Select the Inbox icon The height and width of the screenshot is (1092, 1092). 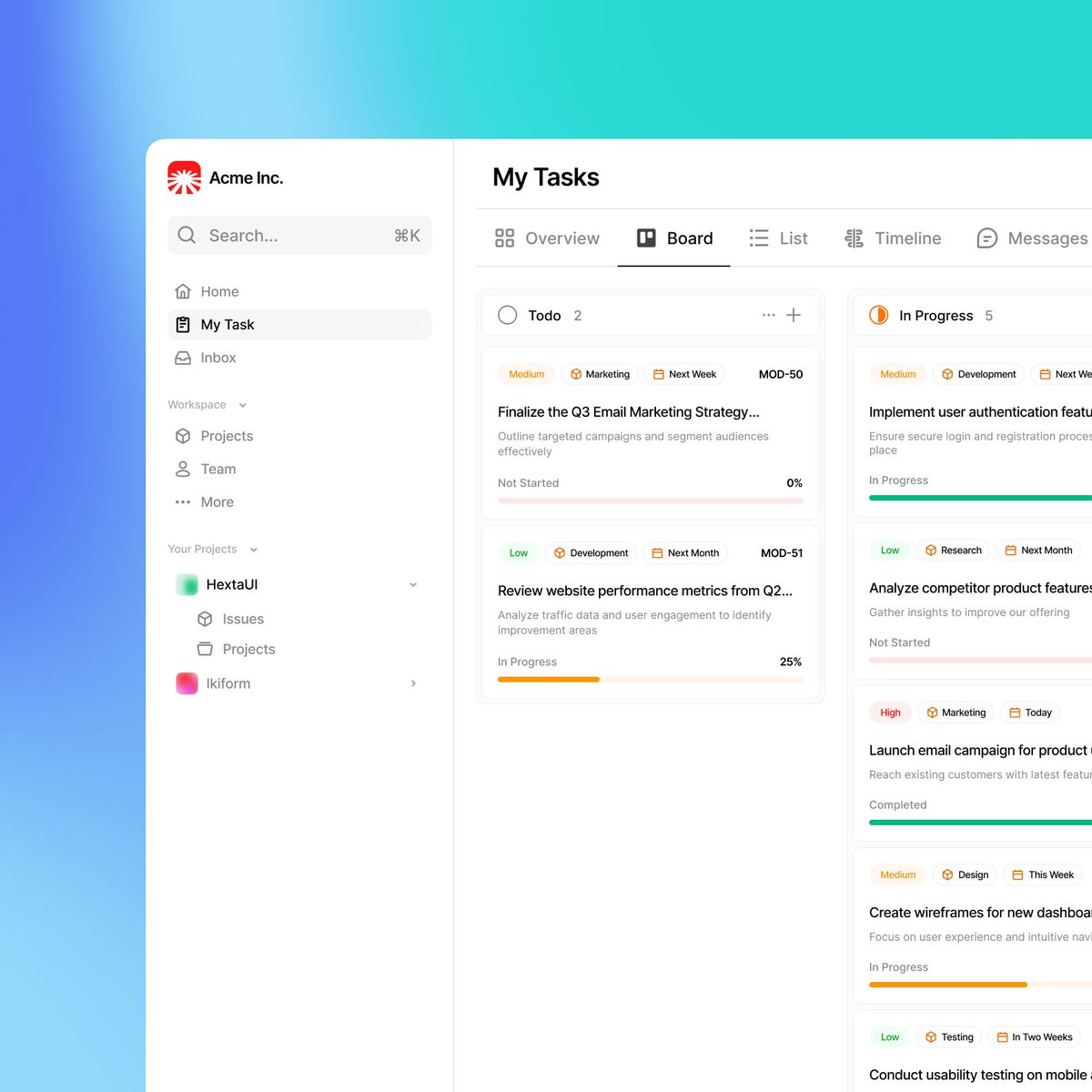(x=185, y=358)
